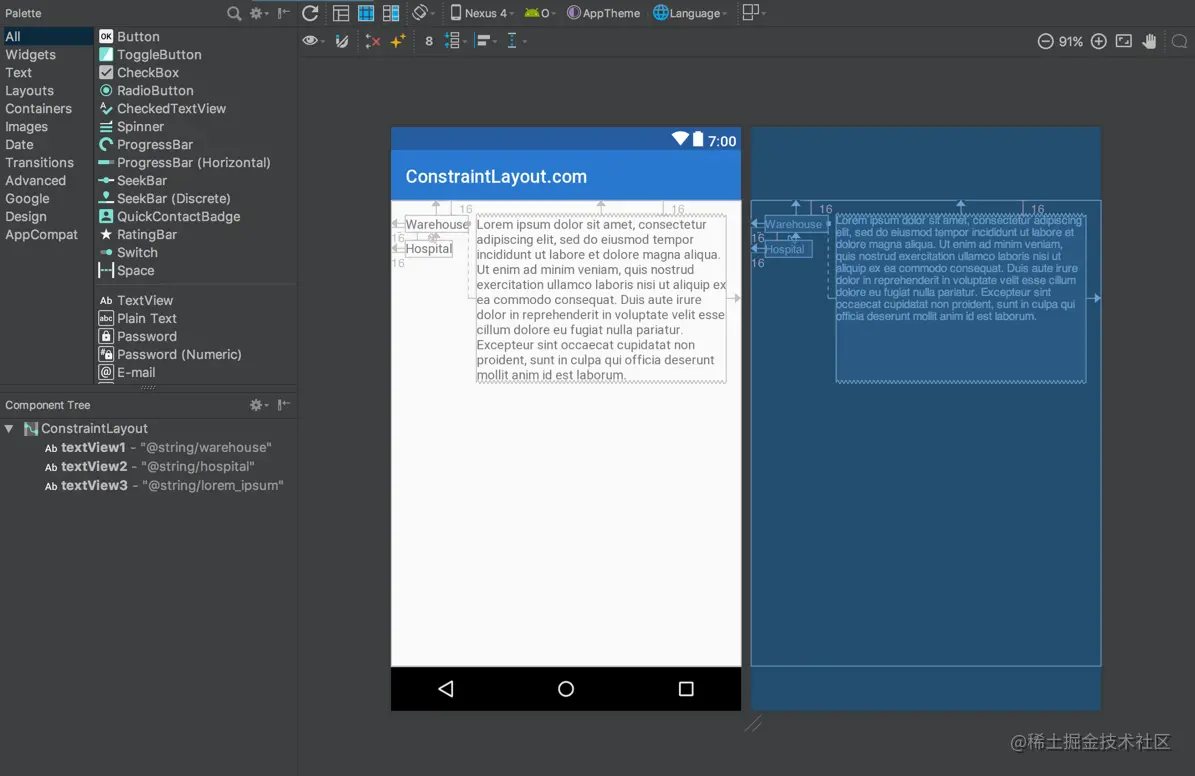Click Infer Constraints magic wand icon
Screen dimensions: 1195x776
398,41
